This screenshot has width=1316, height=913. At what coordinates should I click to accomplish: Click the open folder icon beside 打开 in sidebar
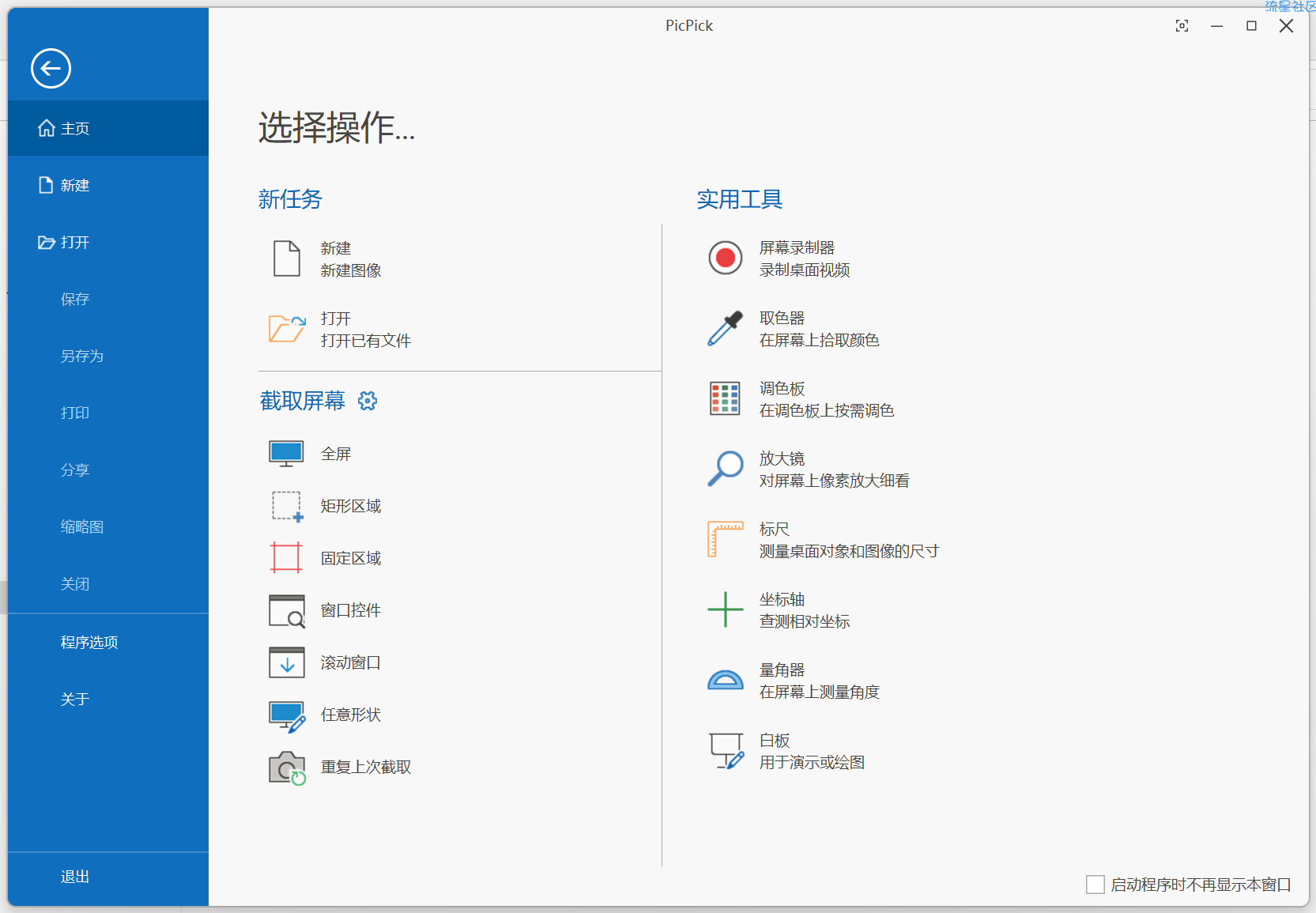point(47,243)
